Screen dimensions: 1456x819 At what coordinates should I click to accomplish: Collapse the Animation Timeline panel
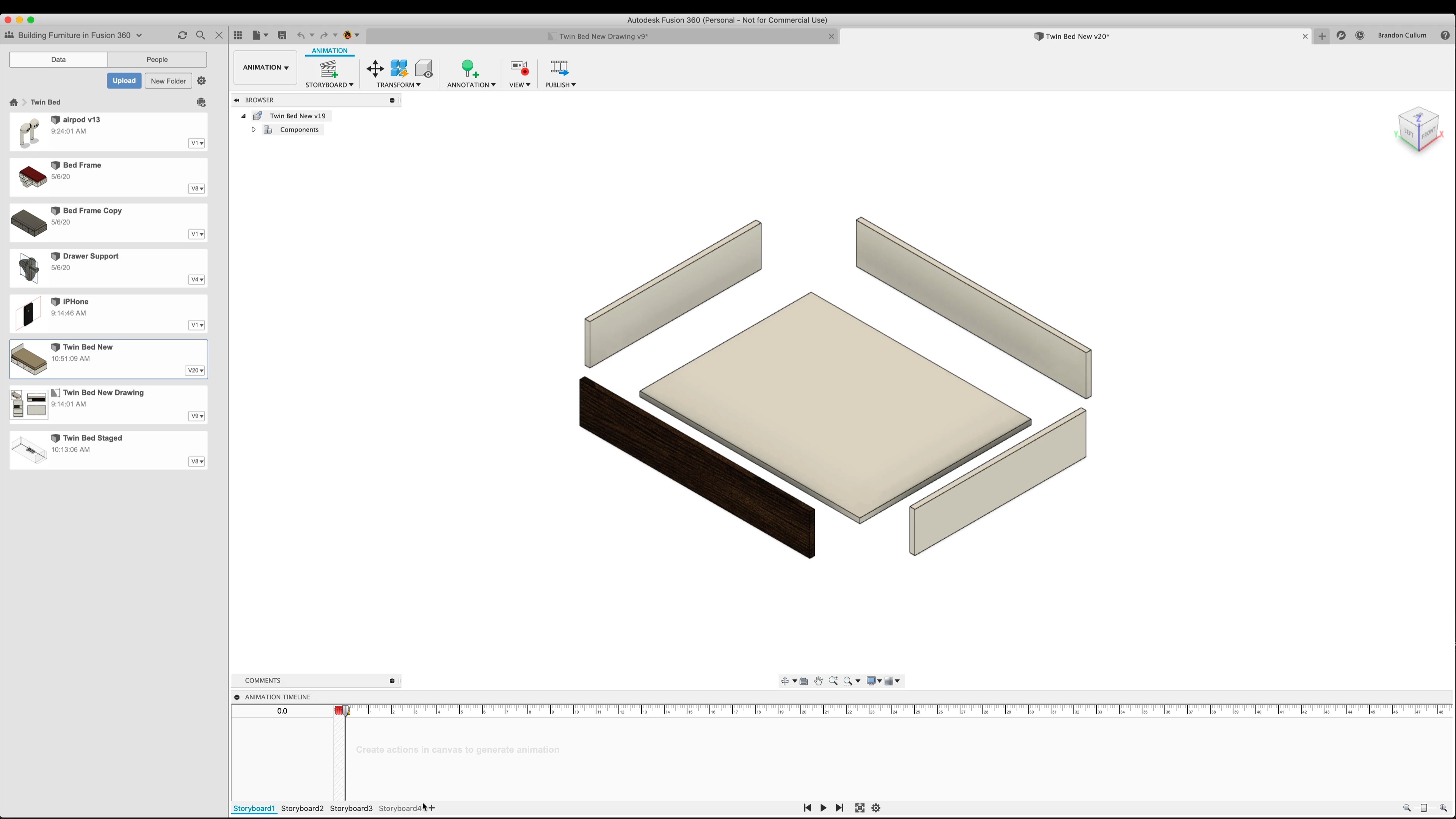[x=237, y=698]
